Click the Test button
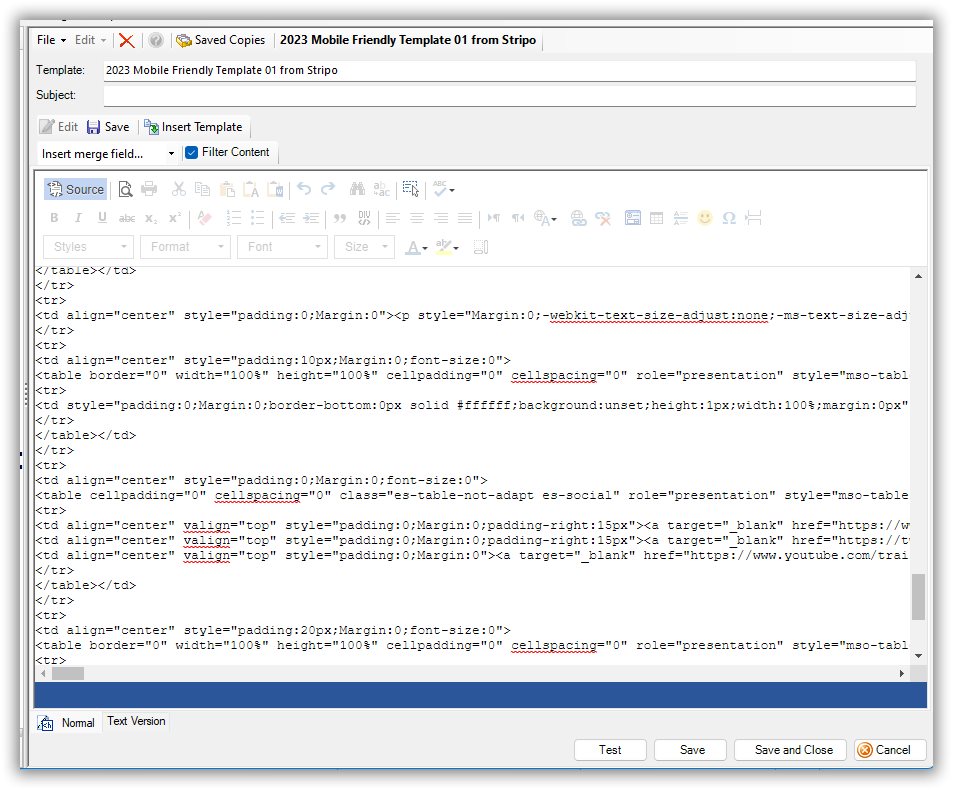This screenshot has width=953, height=790. (610, 750)
